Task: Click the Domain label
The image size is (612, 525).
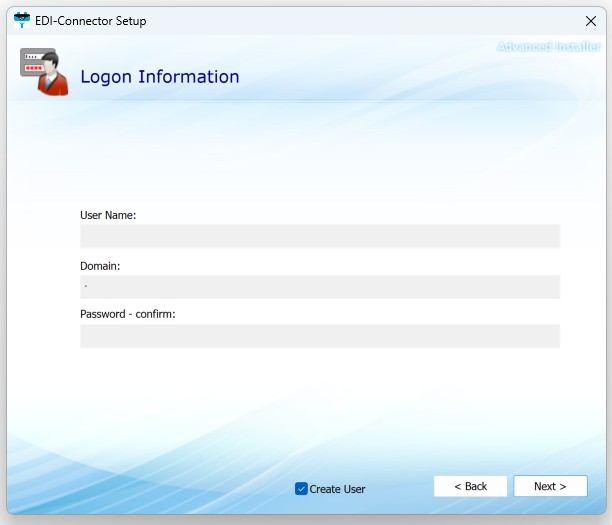Action: click(100, 266)
